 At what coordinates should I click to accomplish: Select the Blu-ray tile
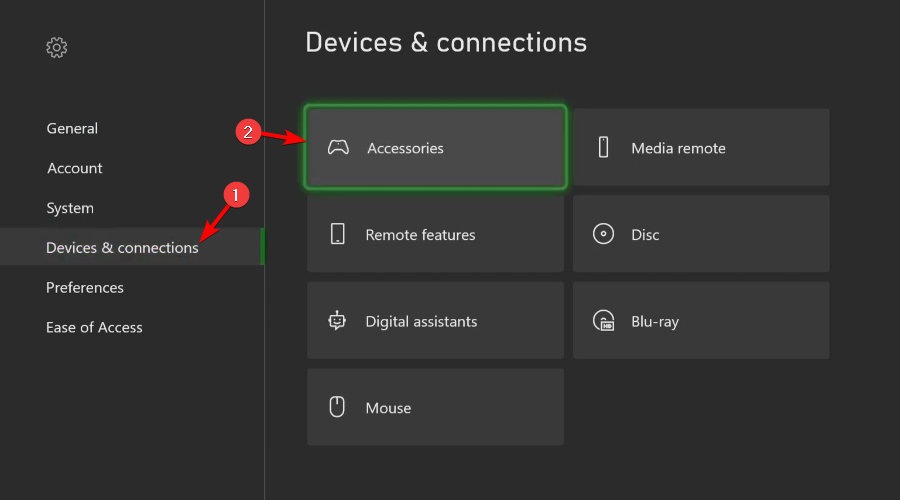click(701, 321)
